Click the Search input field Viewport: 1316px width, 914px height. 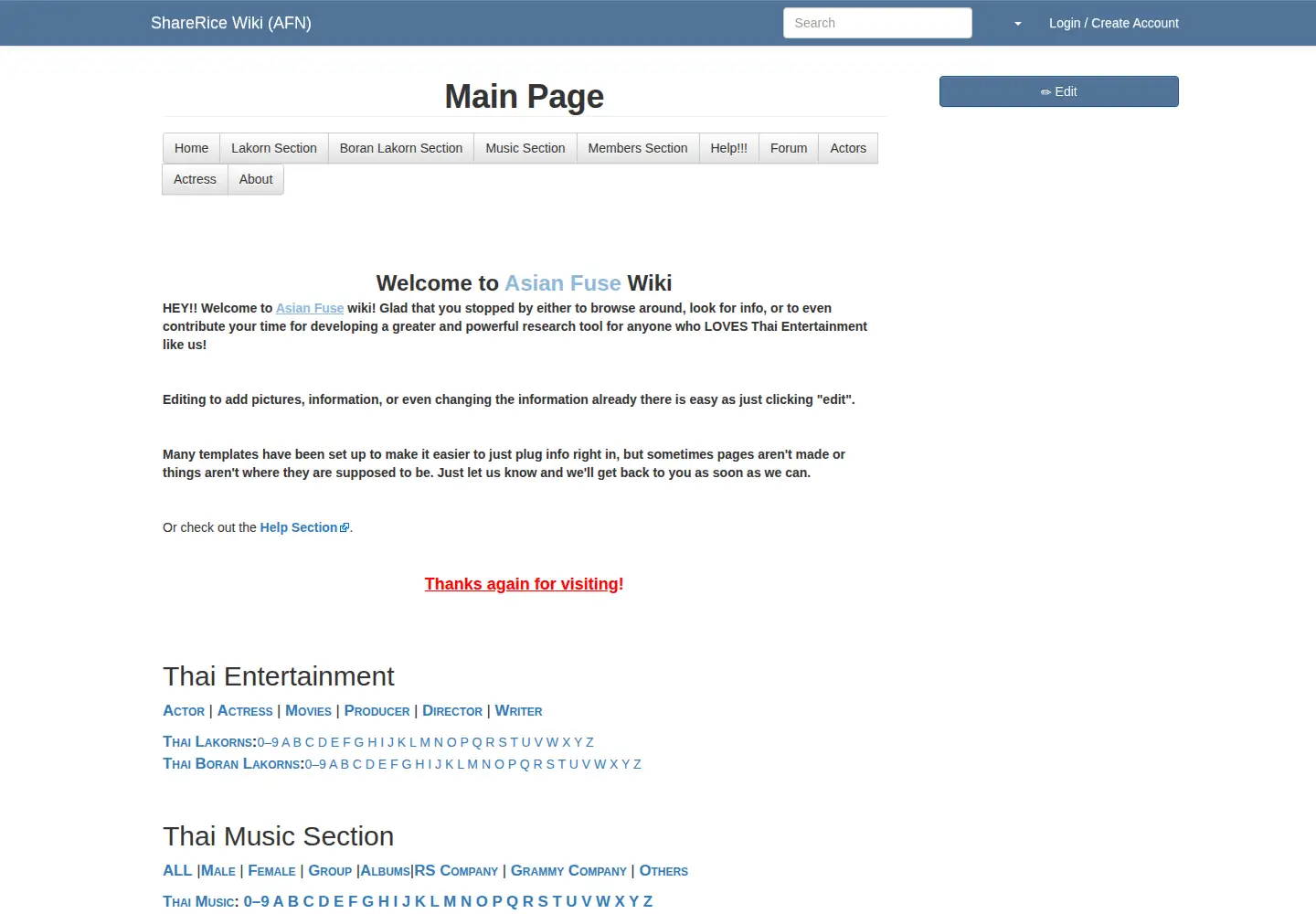(x=877, y=23)
